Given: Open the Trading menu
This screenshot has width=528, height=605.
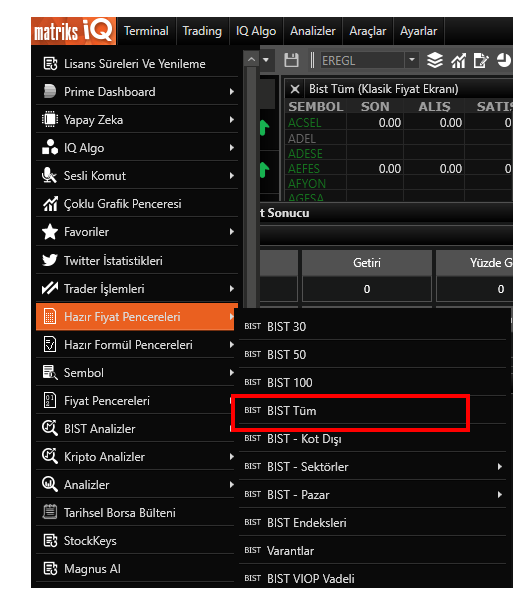Looking at the screenshot, I should click(x=202, y=31).
